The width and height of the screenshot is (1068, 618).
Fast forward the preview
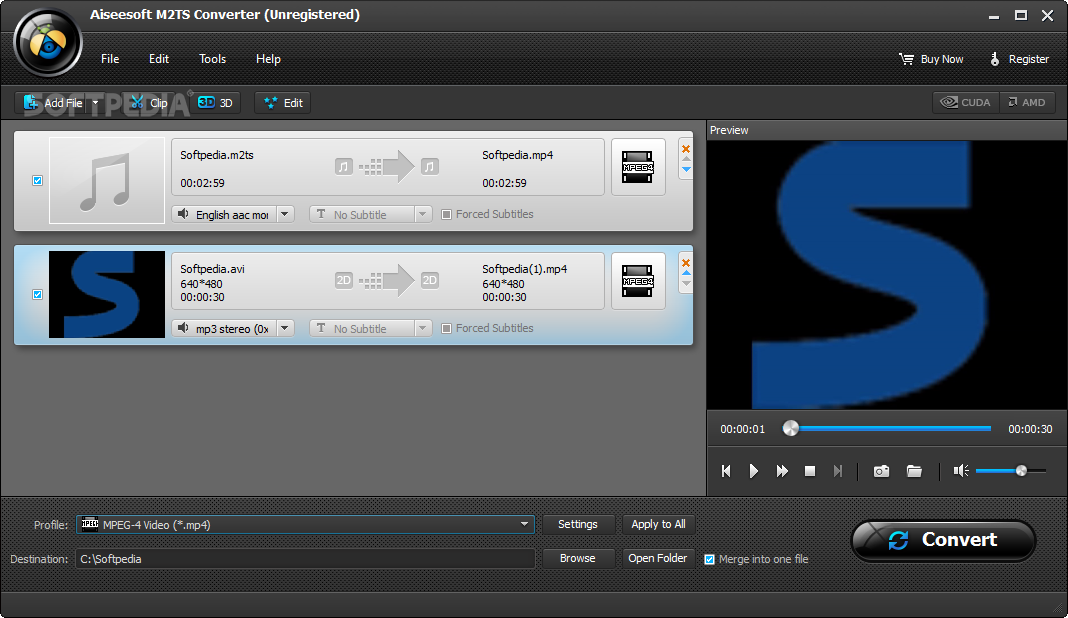coord(782,471)
